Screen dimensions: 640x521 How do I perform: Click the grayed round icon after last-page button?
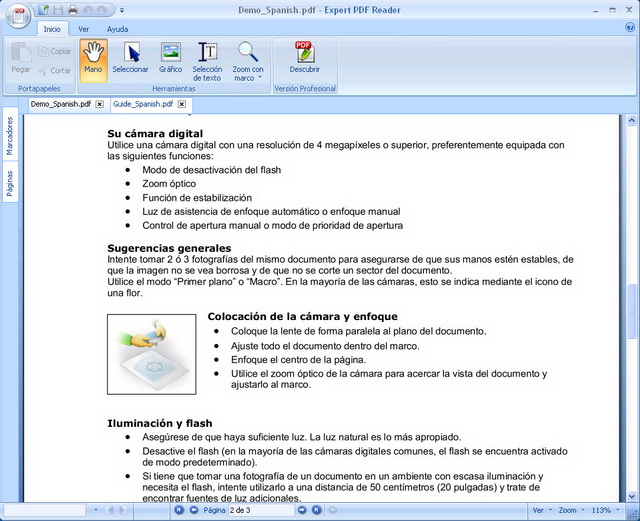pos(332,510)
